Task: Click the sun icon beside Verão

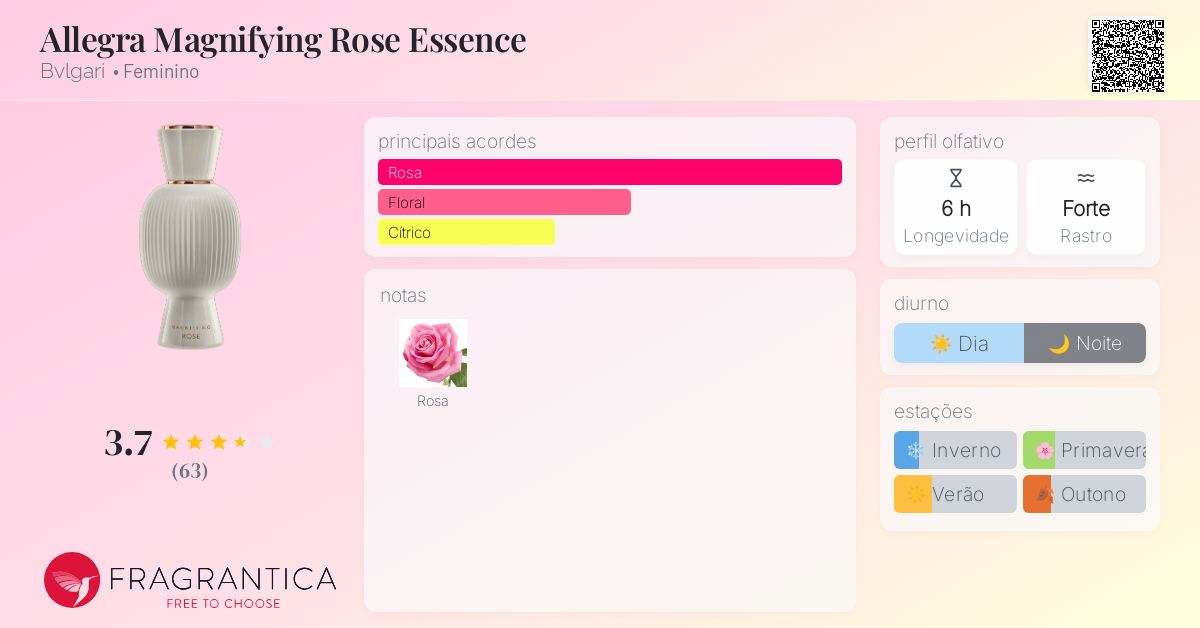Action: (x=913, y=494)
